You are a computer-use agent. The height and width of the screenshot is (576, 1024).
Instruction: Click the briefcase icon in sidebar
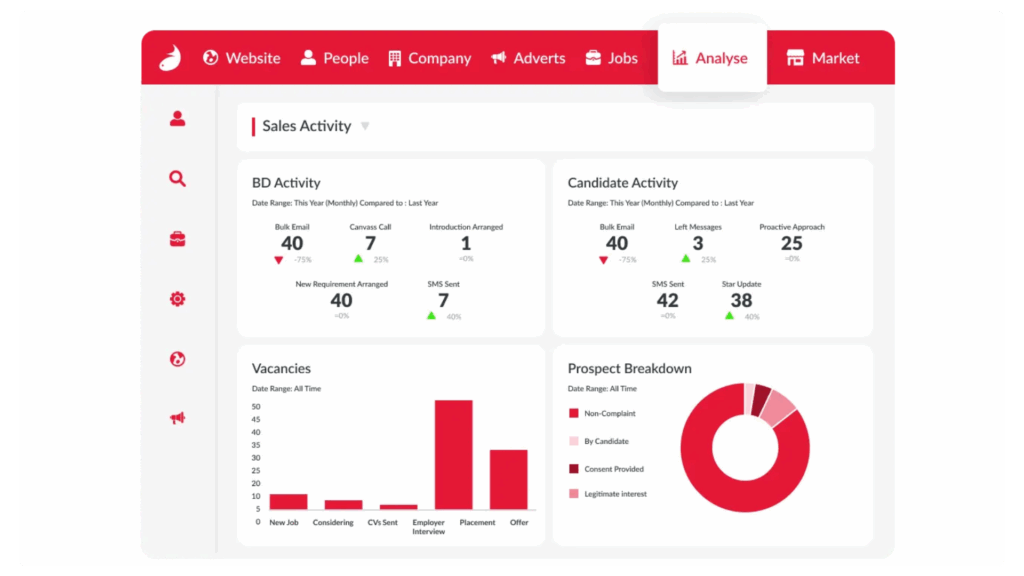[177, 239]
